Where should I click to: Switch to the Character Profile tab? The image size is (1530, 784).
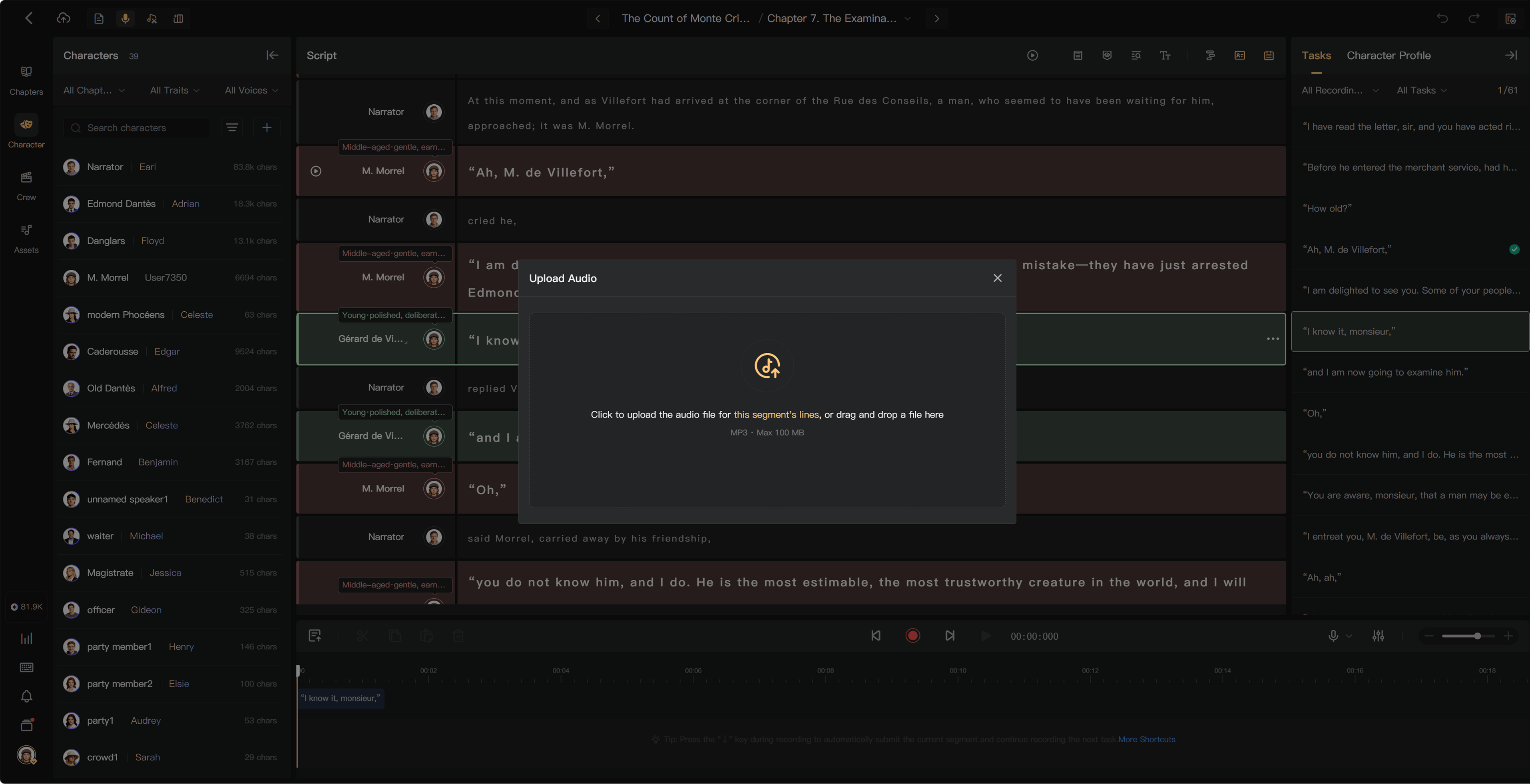[1388, 55]
